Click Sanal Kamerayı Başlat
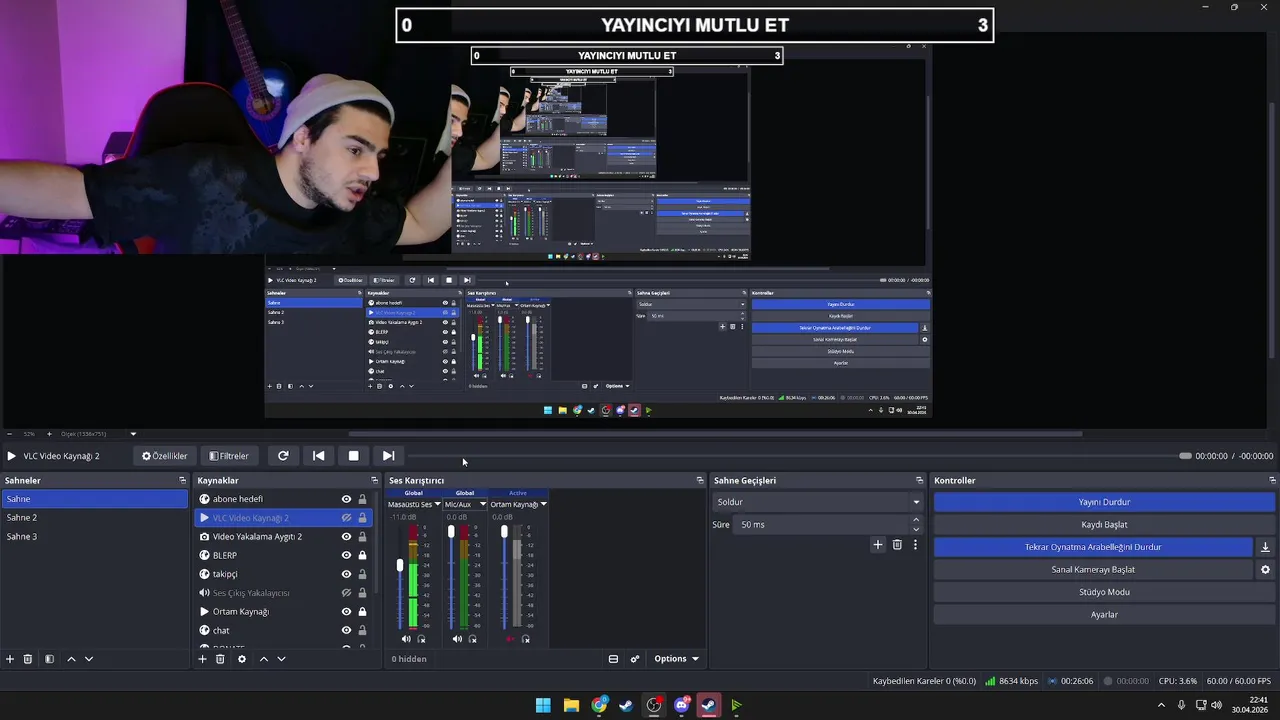This screenshot has height=720, width=1280. click(x=1093, y=569)
